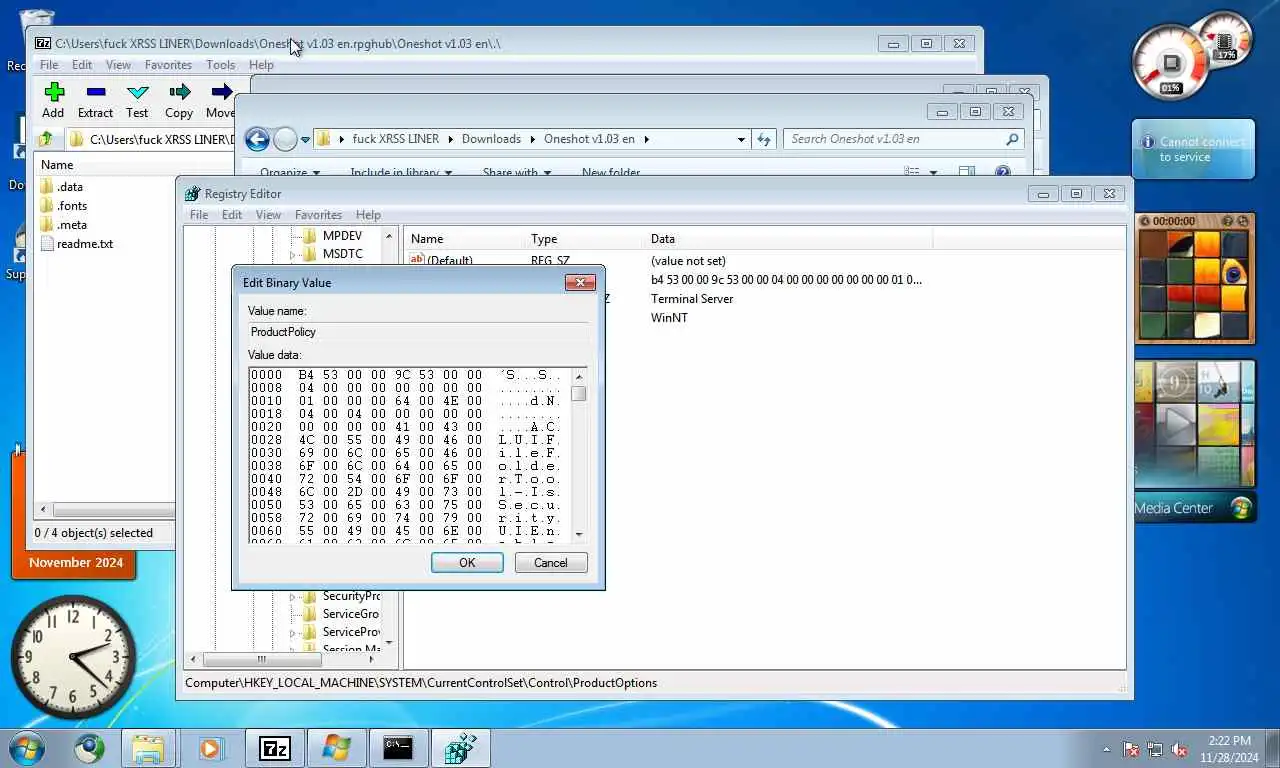Open Favorites menu in Registry Editor
This screenshot has height=768, width=1280.
318,215
